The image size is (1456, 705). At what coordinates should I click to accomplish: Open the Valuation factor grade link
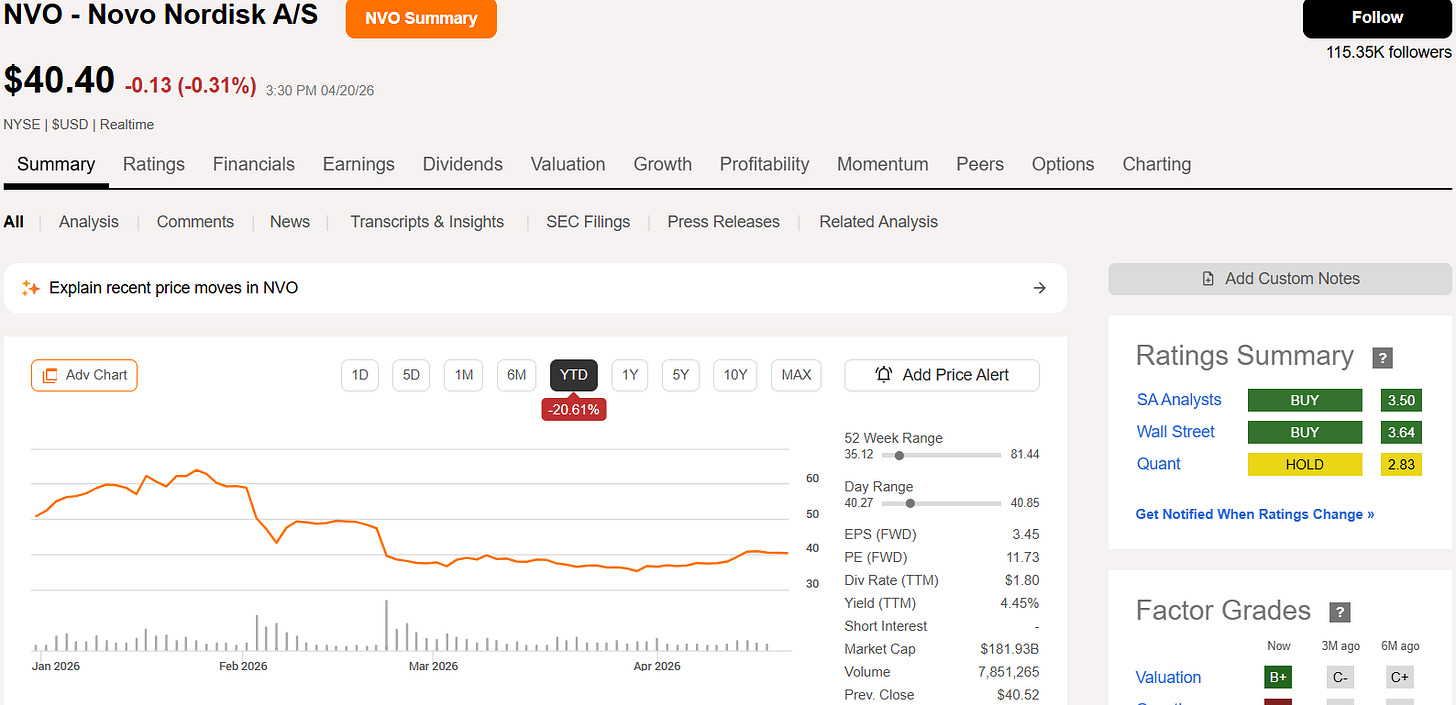[1169, 678]
